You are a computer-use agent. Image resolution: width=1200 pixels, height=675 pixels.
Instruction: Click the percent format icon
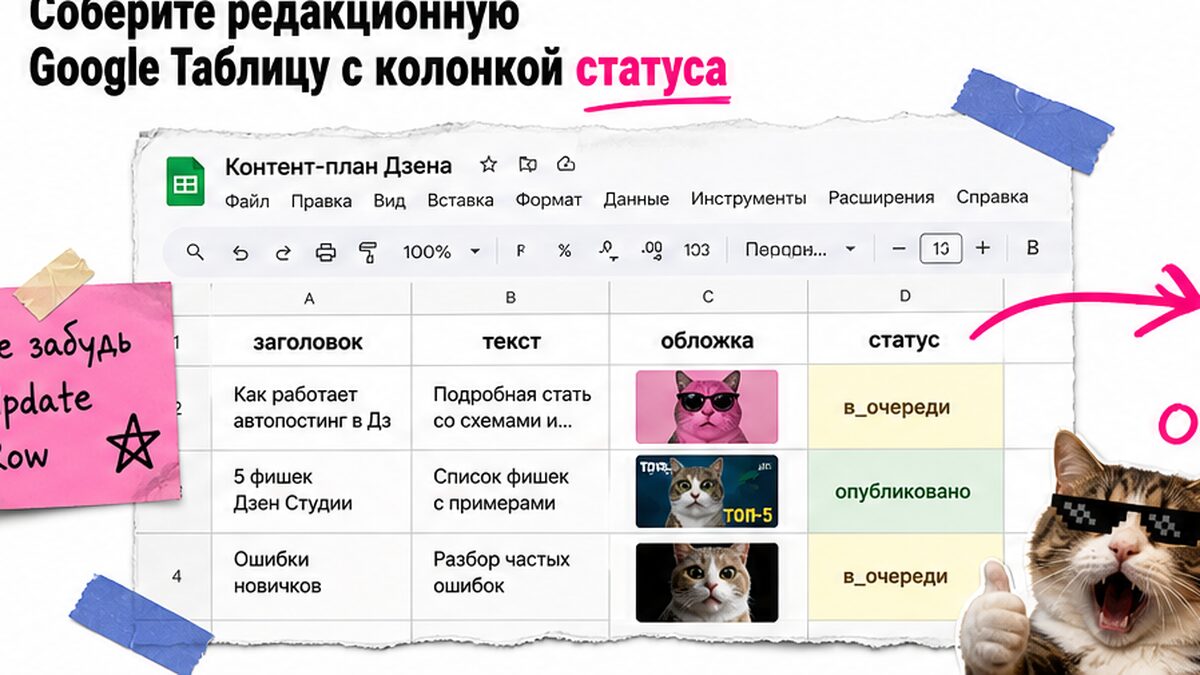564,251
